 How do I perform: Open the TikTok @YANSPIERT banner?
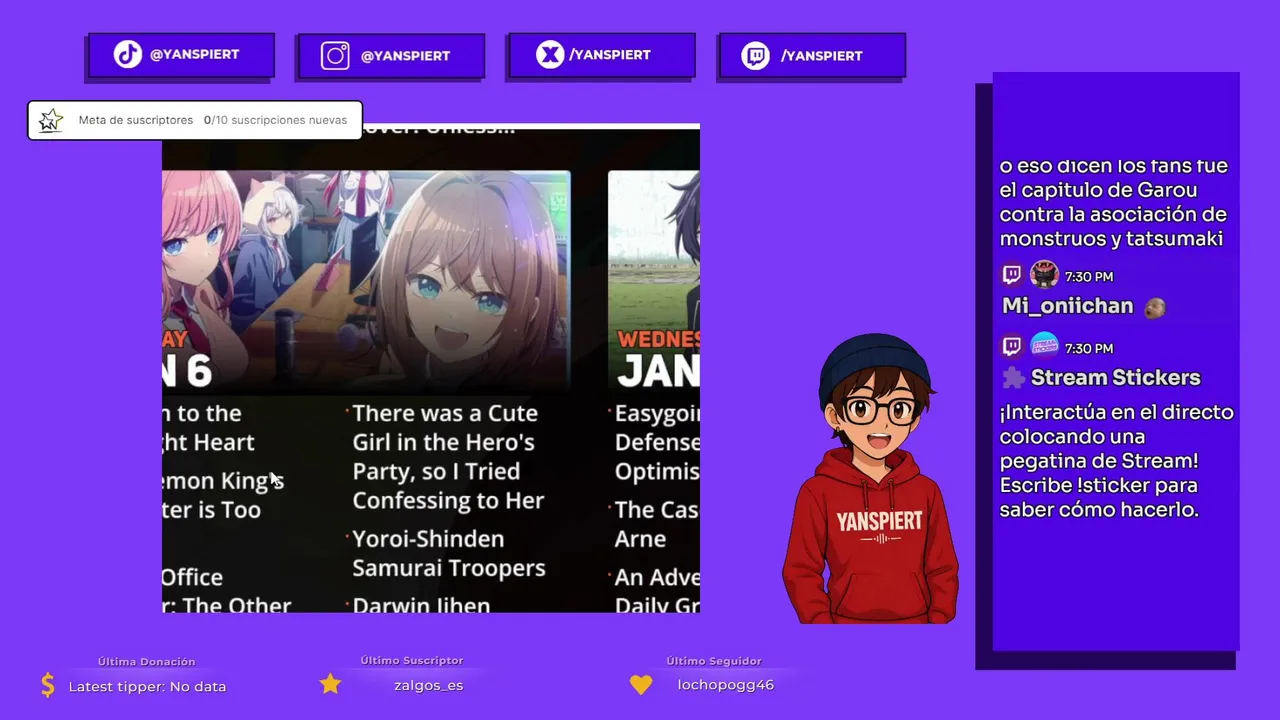[x=181, y=55]
